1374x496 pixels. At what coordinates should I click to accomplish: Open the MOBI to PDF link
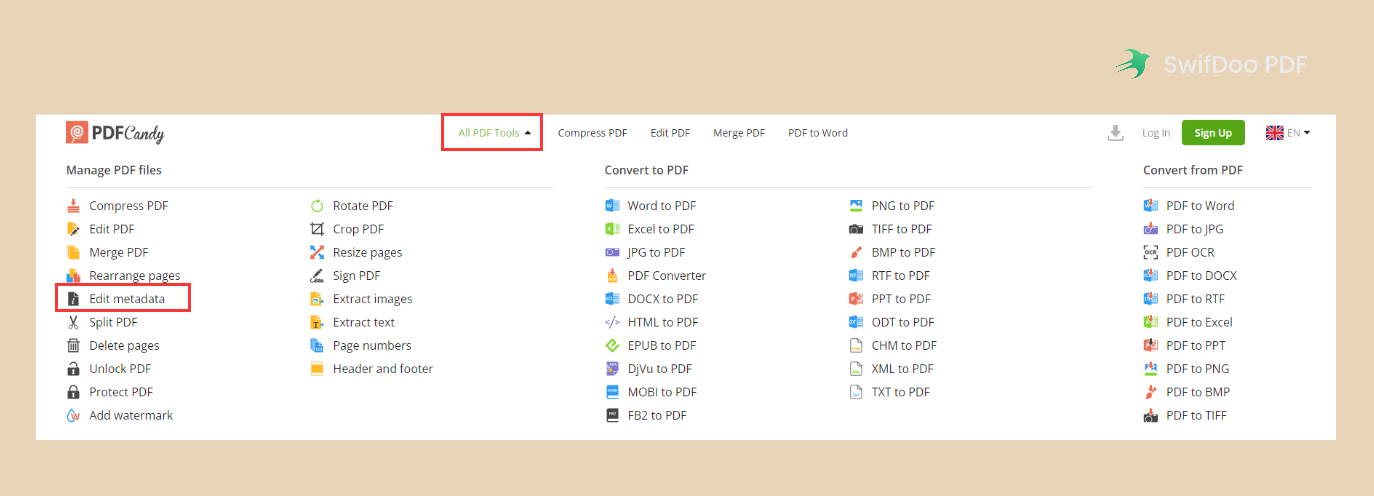click(662, 392)
